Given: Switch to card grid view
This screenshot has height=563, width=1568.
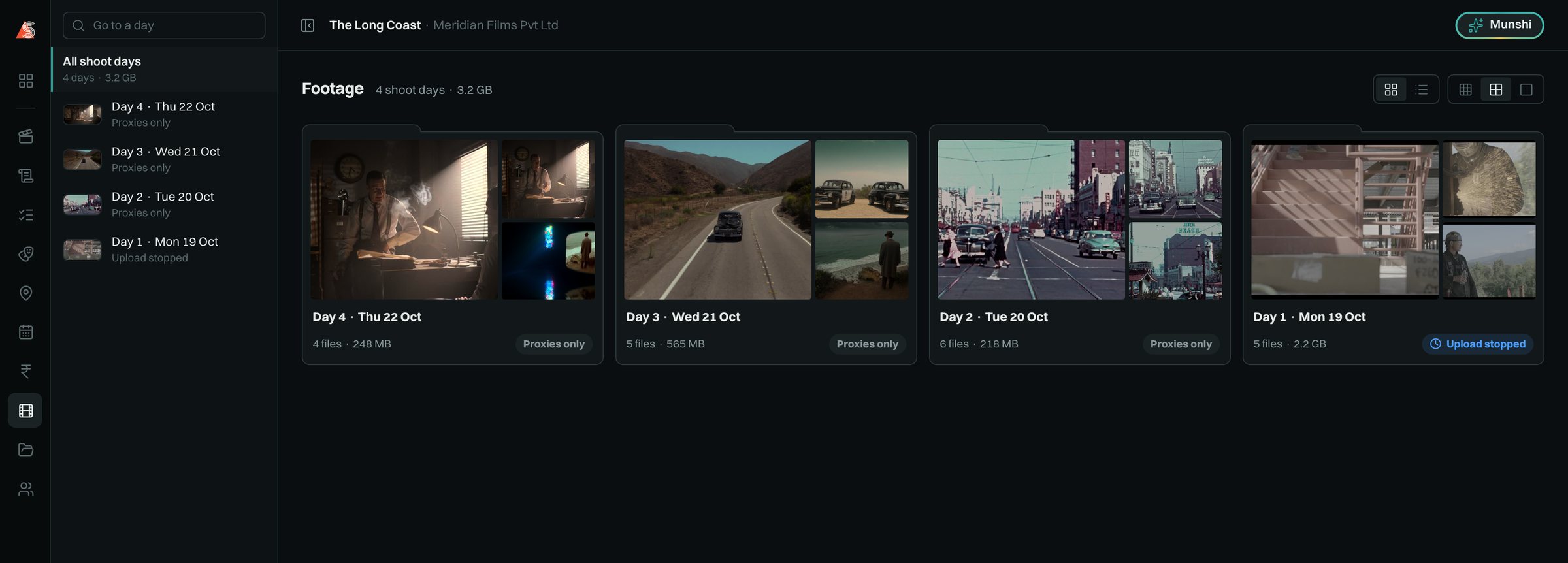Looking at the screenshot, I should [x=1391, y=89].
